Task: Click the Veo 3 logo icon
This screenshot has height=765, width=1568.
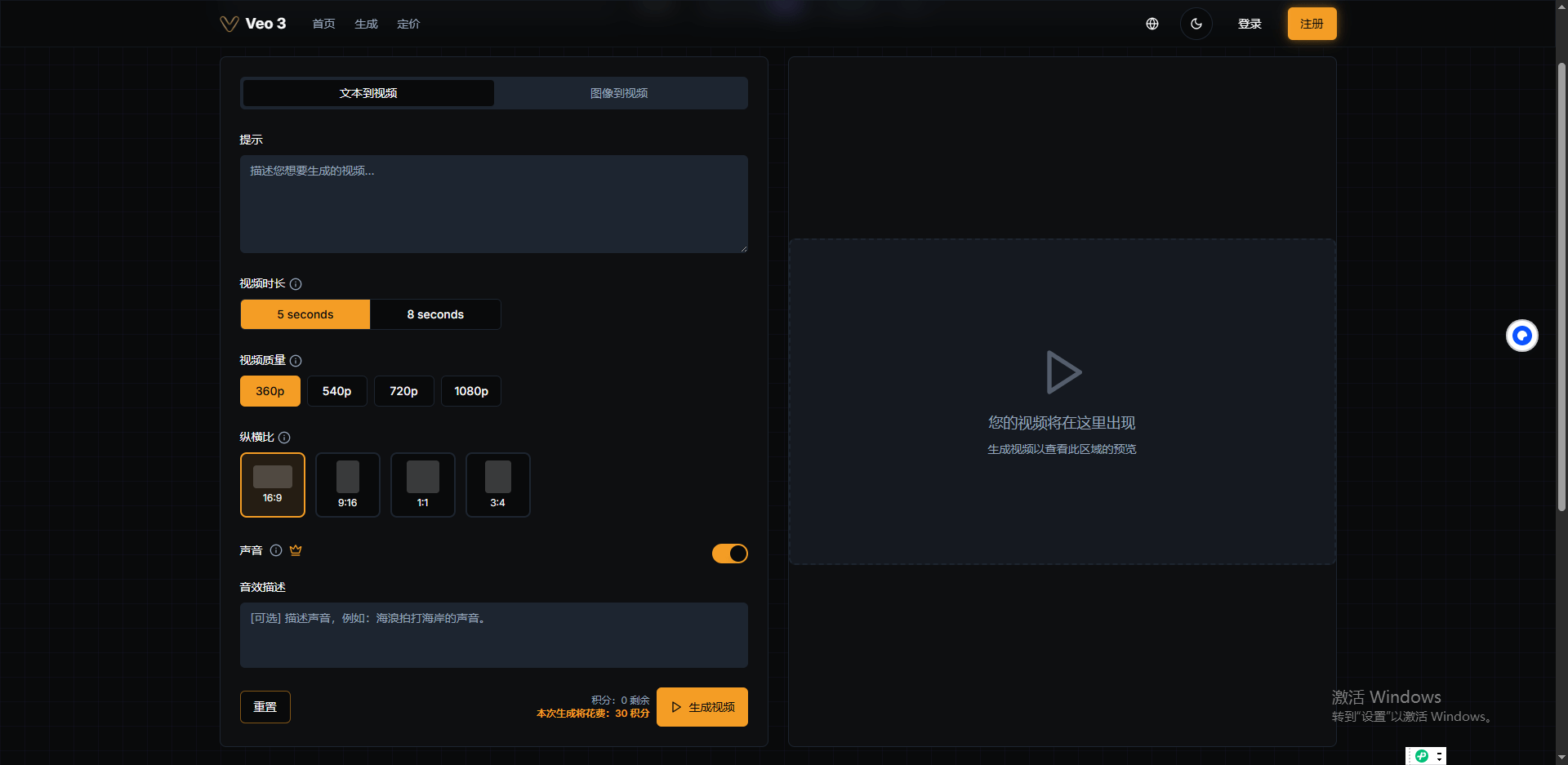Action: click(229, 24)
